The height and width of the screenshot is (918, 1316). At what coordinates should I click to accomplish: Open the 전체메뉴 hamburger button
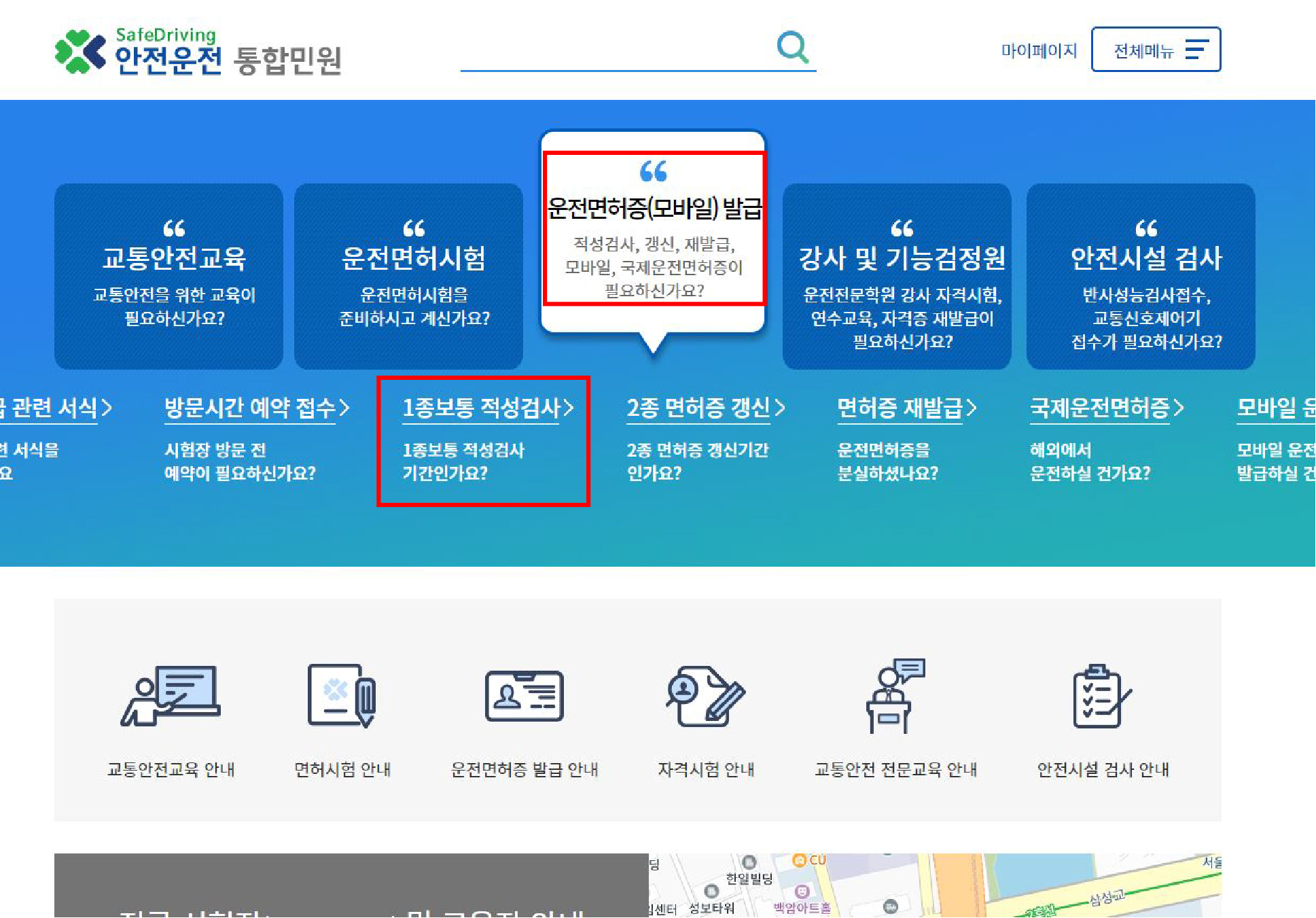tap(1155, 49)
